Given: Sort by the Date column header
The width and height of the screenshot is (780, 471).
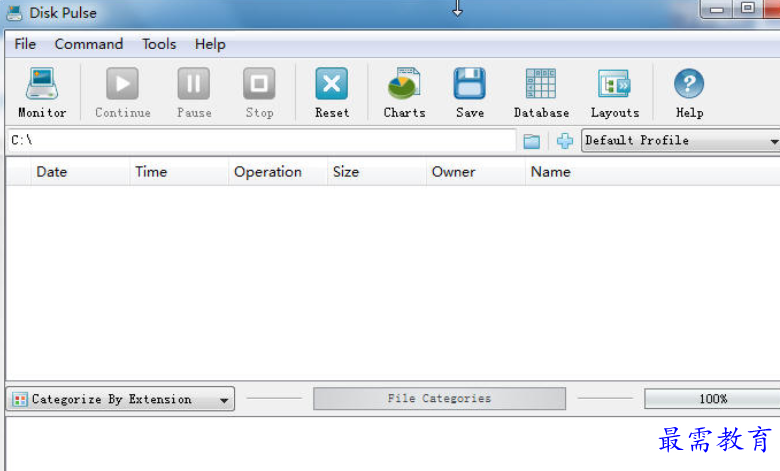Looking at the screenshot, I should (x=80, y=172).
